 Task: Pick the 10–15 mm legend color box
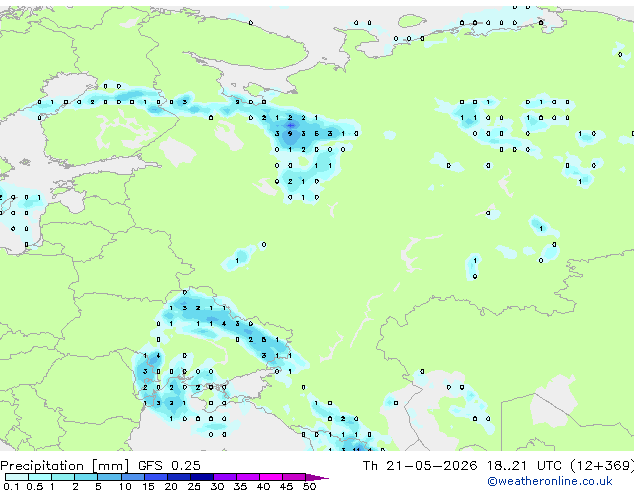[x=132, y=477]
